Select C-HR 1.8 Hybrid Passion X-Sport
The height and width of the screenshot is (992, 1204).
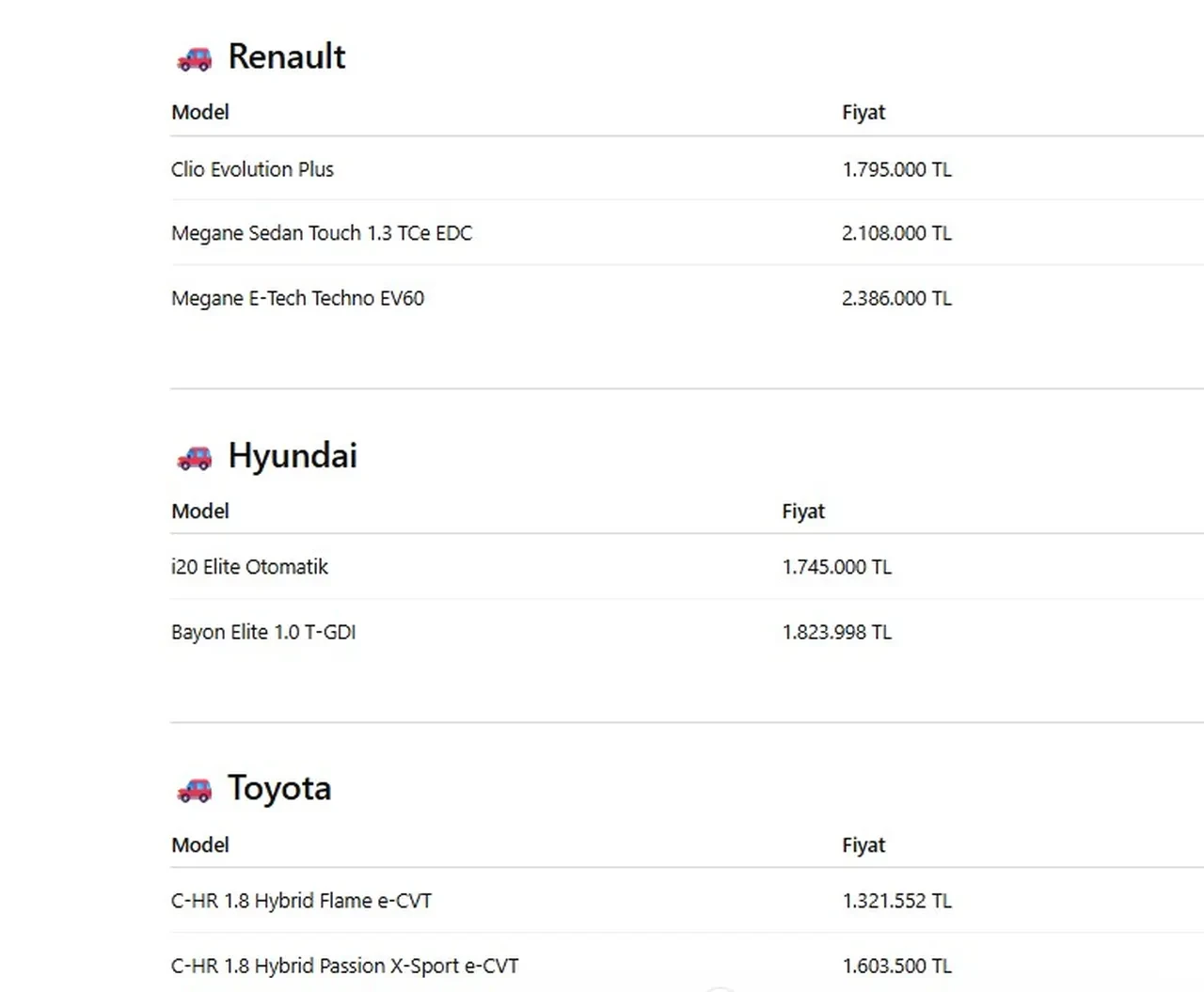pyautogui.click(x=344, y=966)
